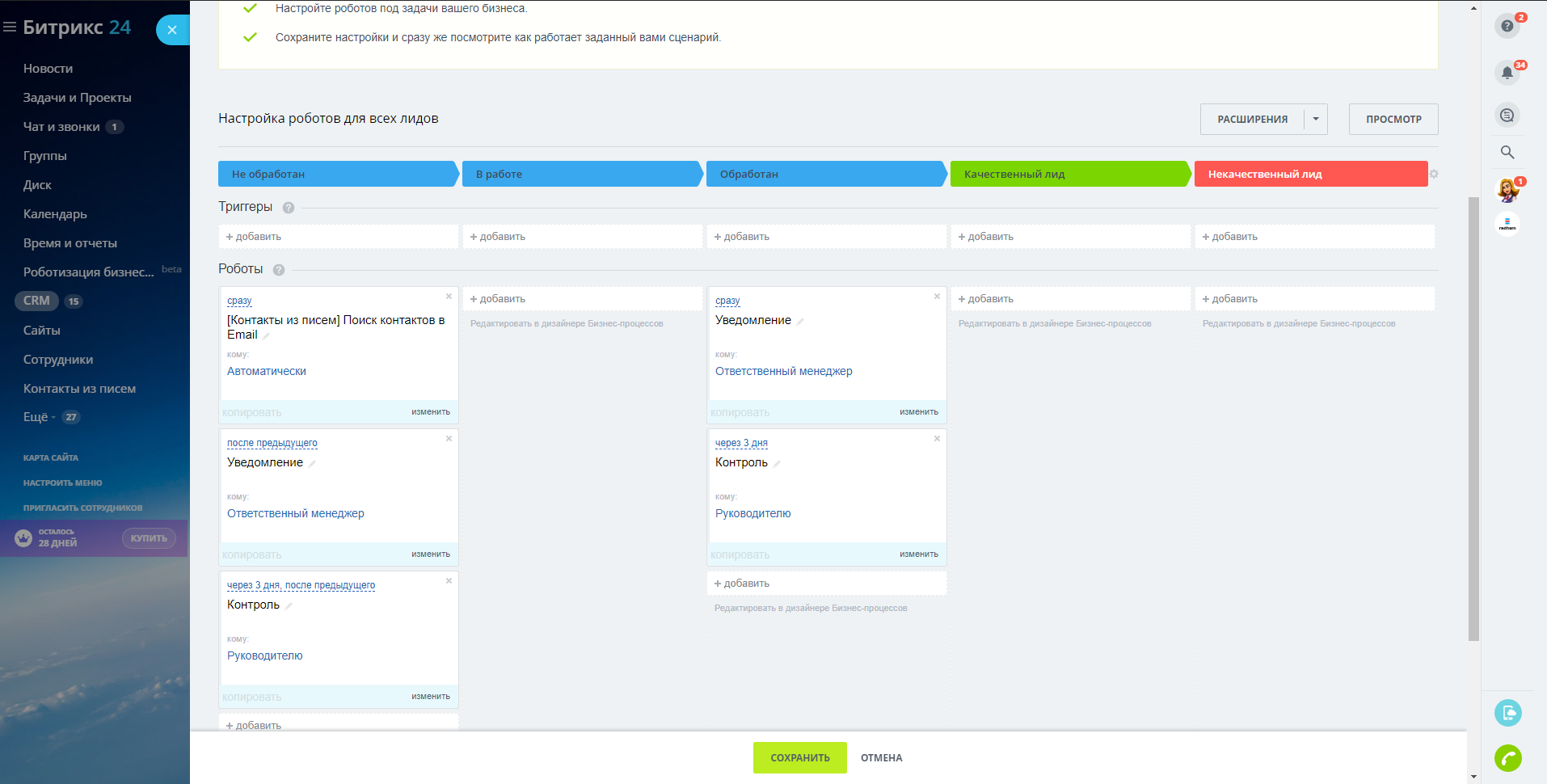Add a trigger in the Некачественный лид column

[1315, 237]
